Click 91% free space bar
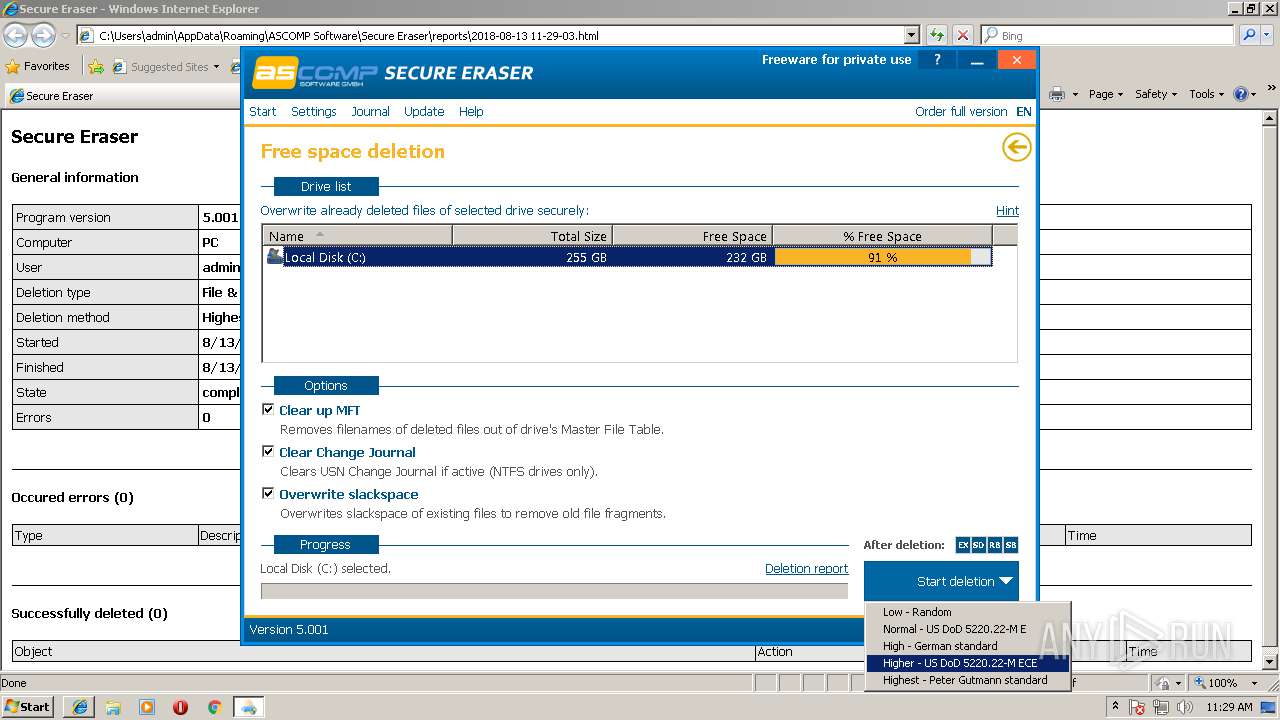1280x720 pixels. point(883,257)
